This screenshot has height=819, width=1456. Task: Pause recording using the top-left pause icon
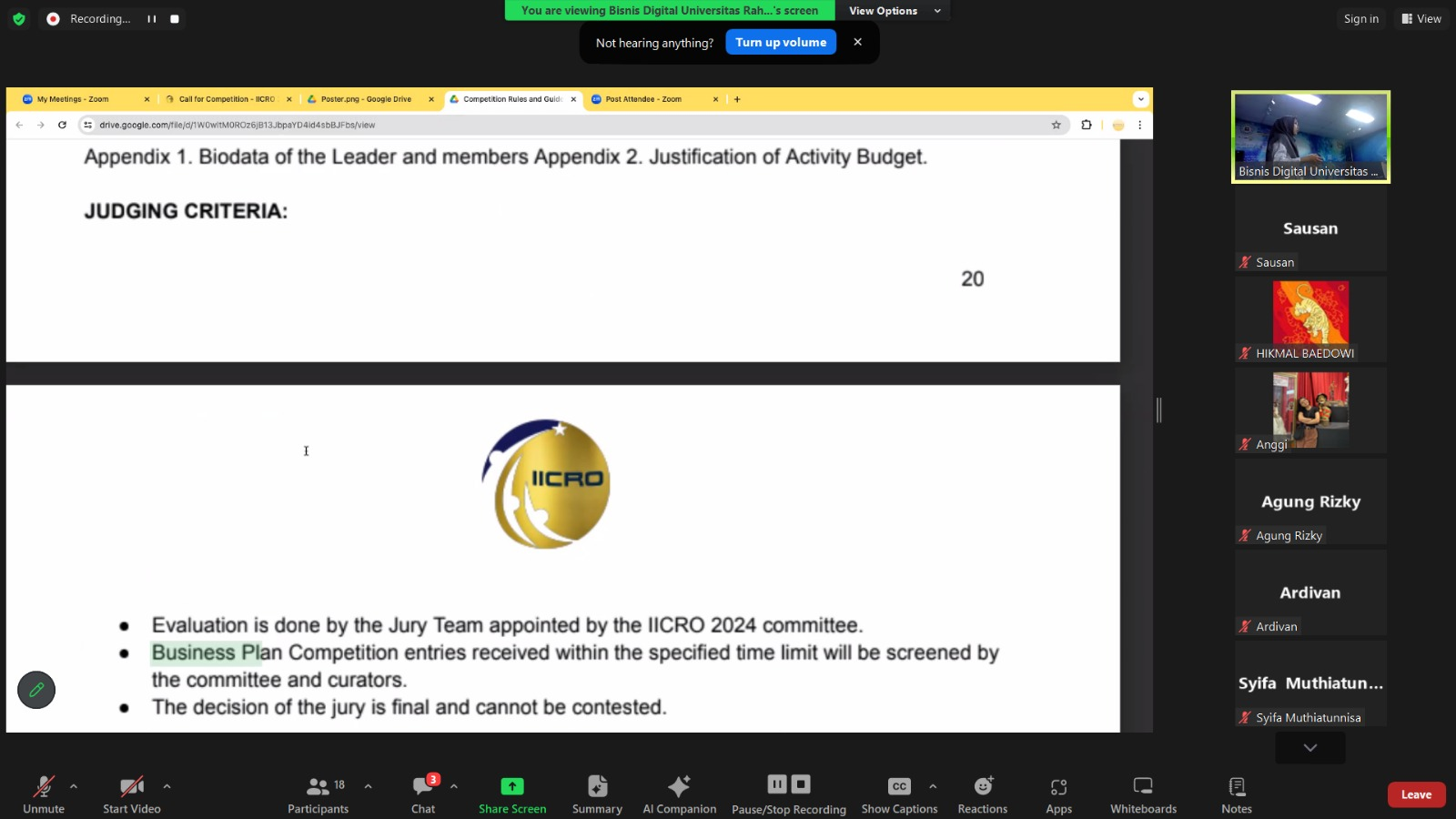tap(152, 19)
